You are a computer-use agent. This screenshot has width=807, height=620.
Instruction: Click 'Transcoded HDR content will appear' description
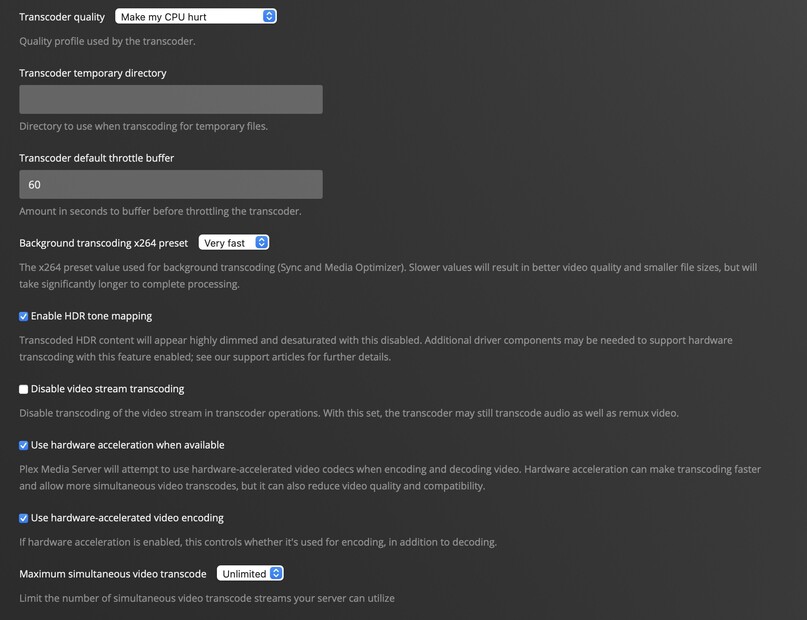point(376,348)
